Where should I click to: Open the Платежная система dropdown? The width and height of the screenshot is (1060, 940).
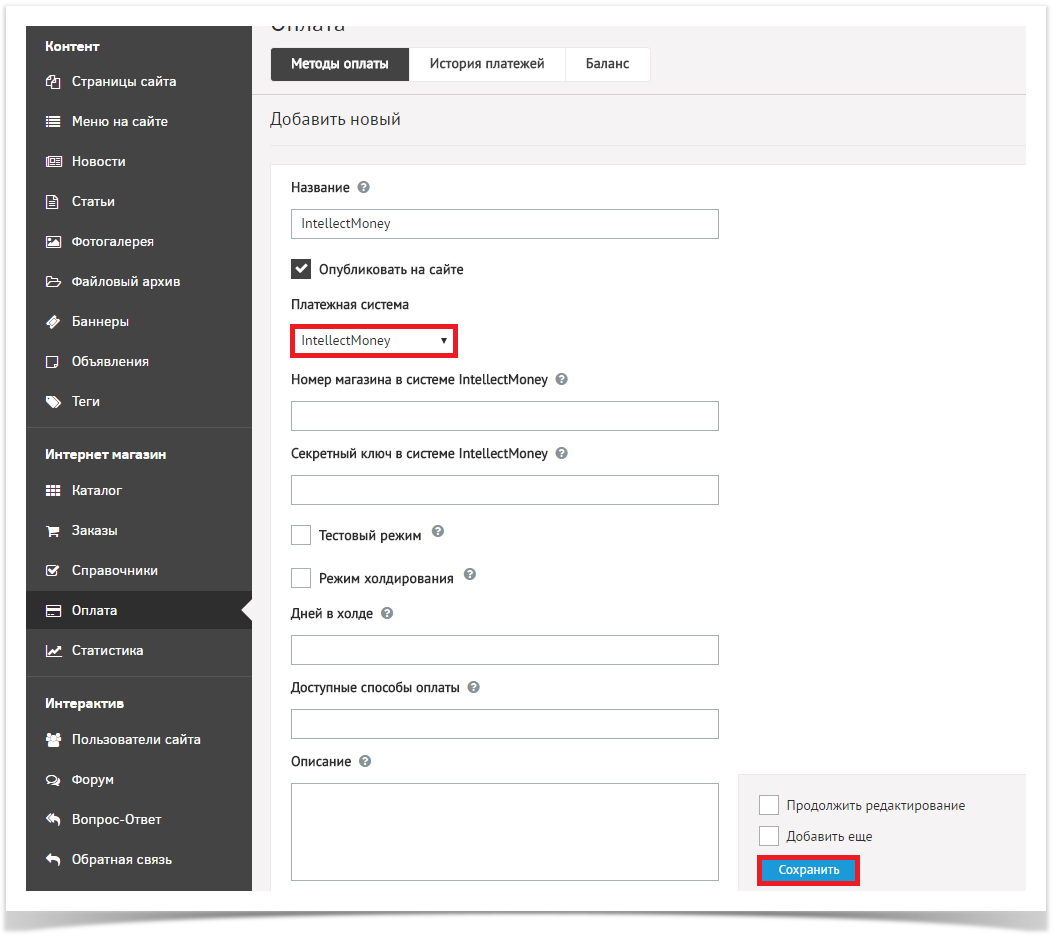[x=373, y=341]
